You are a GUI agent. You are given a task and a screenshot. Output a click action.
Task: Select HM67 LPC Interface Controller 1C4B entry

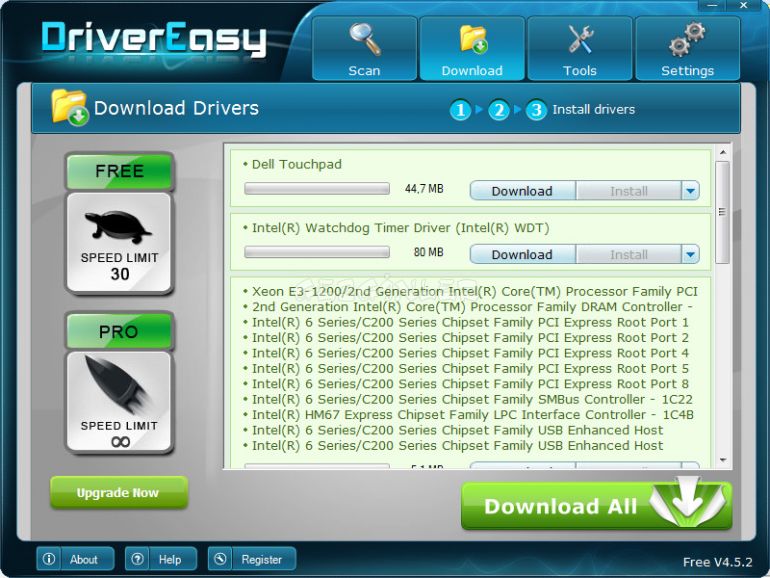point(472,414)
